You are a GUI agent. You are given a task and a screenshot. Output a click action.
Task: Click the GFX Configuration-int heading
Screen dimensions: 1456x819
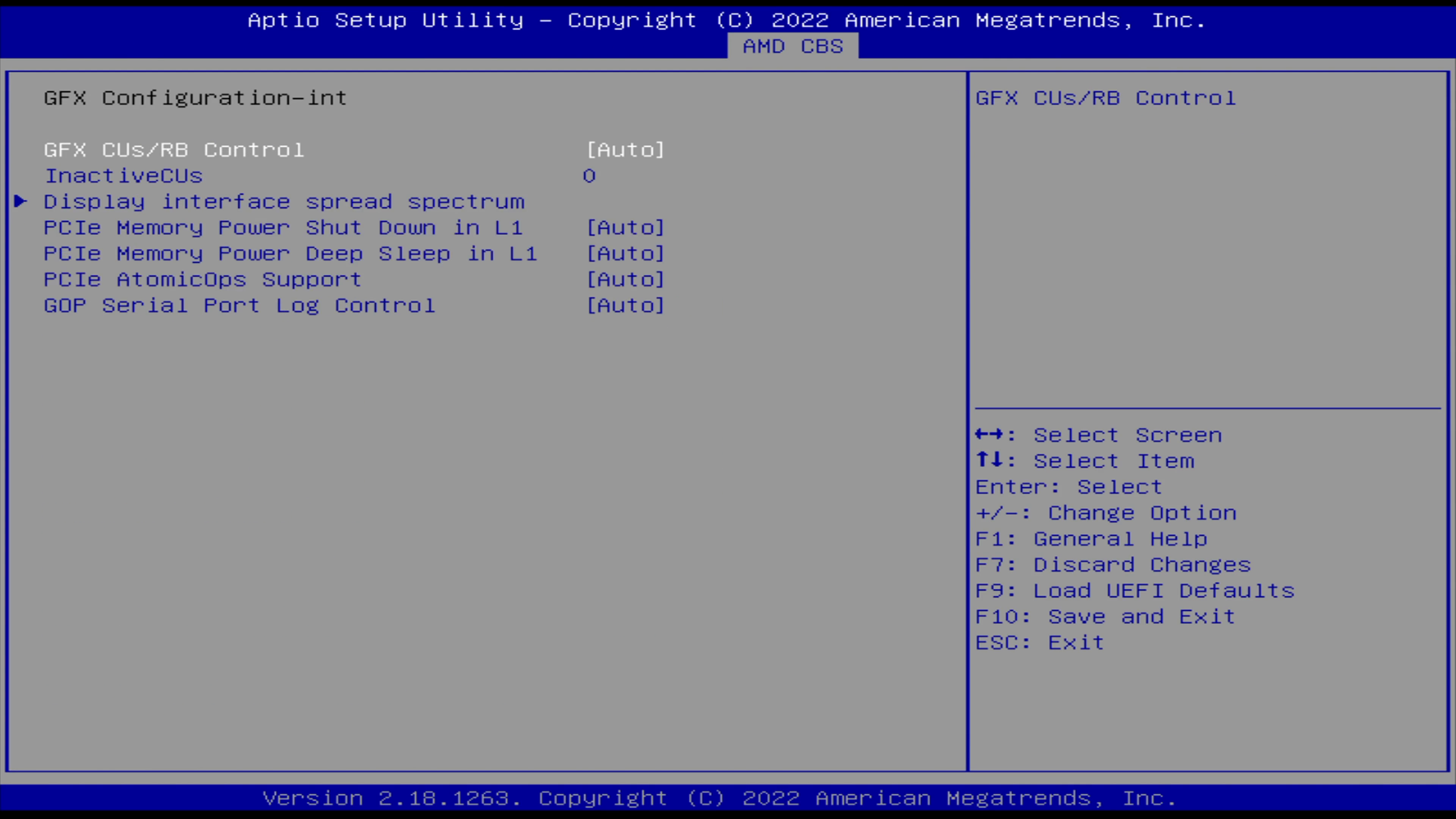pos(195,98)
